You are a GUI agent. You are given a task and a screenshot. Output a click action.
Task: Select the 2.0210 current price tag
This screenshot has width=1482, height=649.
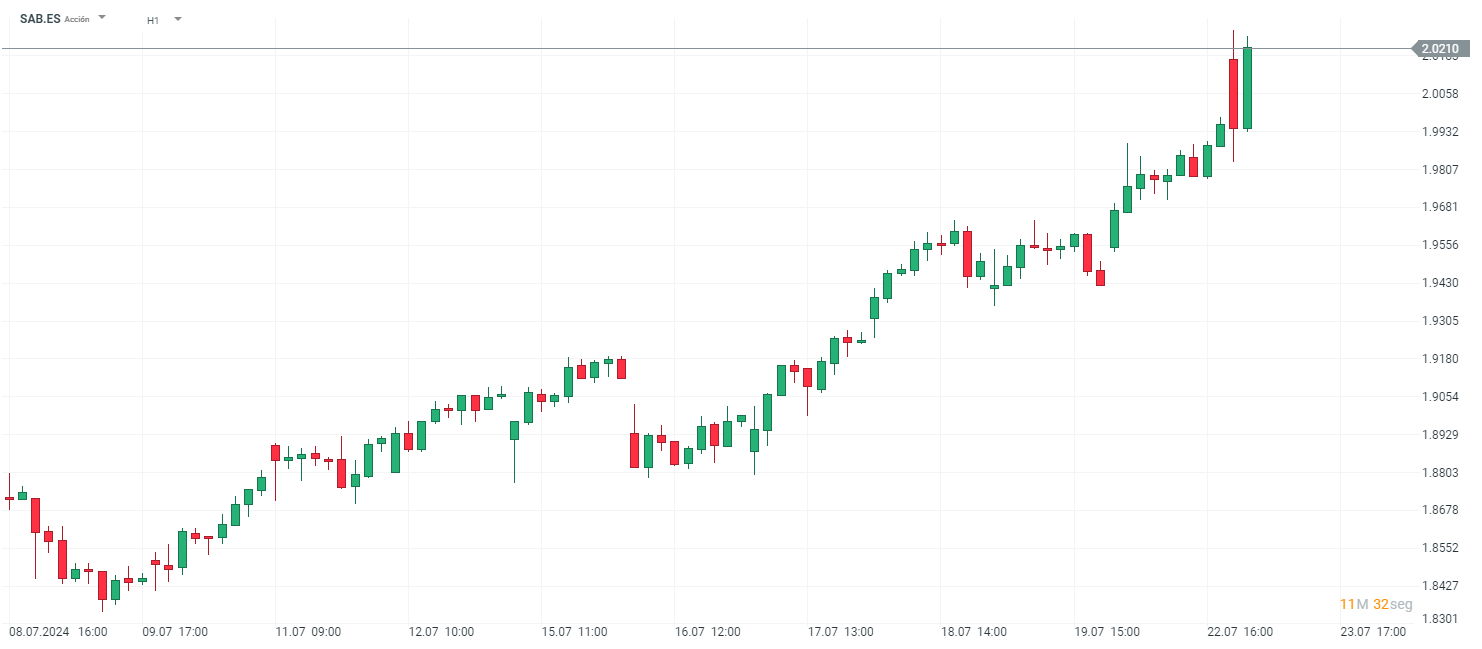[1439, 48]
